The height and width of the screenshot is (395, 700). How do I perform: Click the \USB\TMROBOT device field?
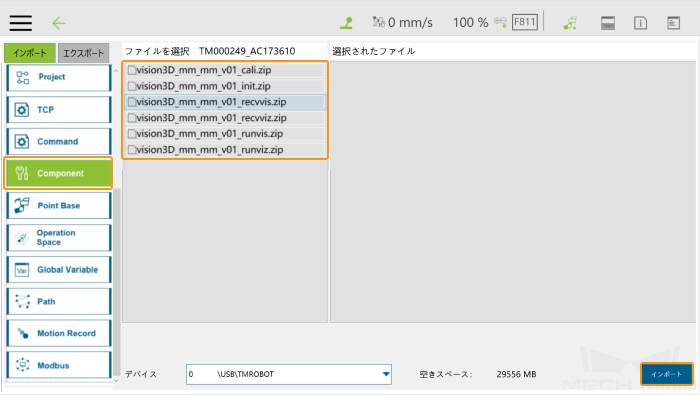click(289, 374)
